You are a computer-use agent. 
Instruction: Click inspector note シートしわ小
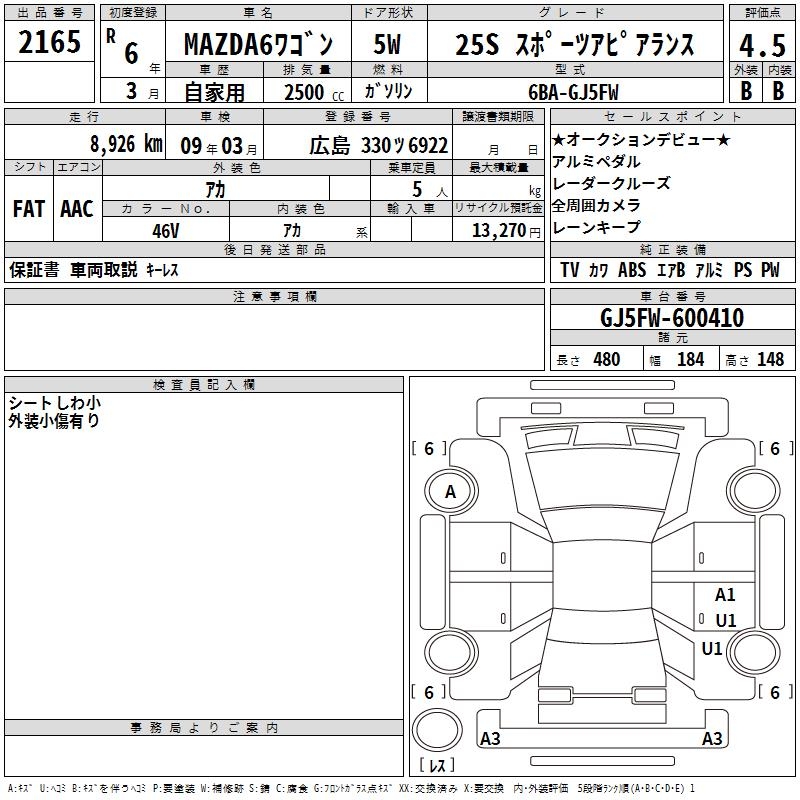pos(55,403)
